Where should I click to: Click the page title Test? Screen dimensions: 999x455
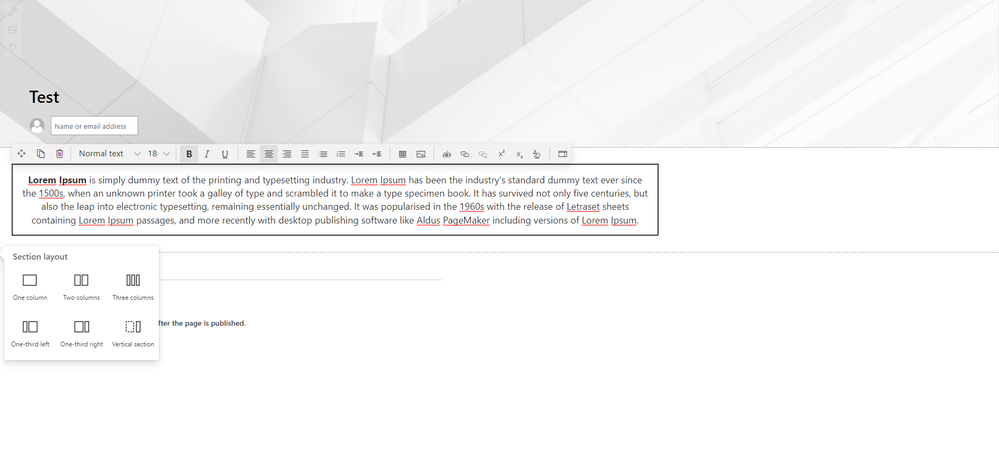point(44,97)
